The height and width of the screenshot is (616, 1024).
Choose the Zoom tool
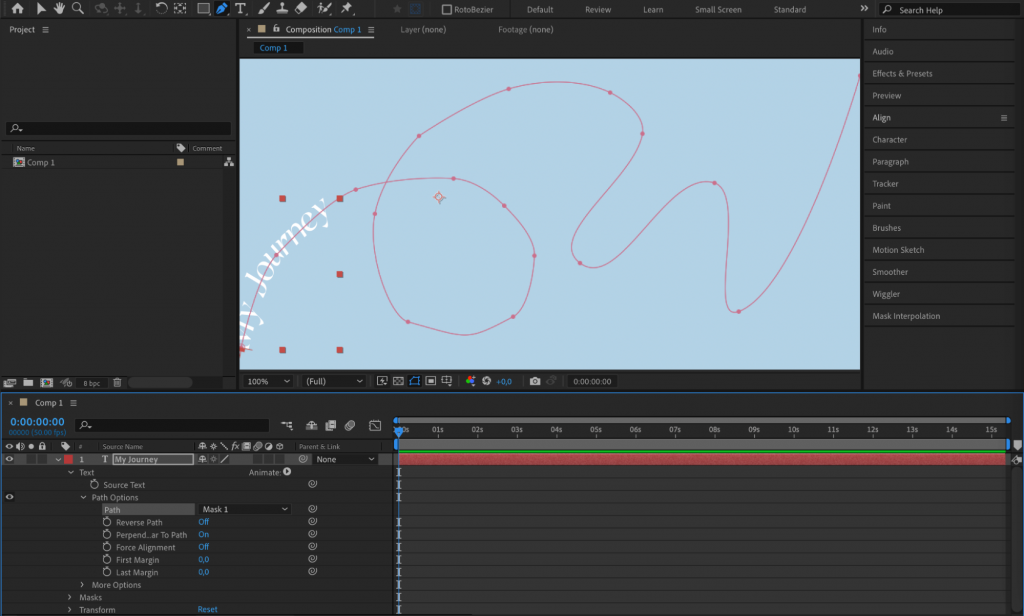pyautogui.click(x=76, y=9)
